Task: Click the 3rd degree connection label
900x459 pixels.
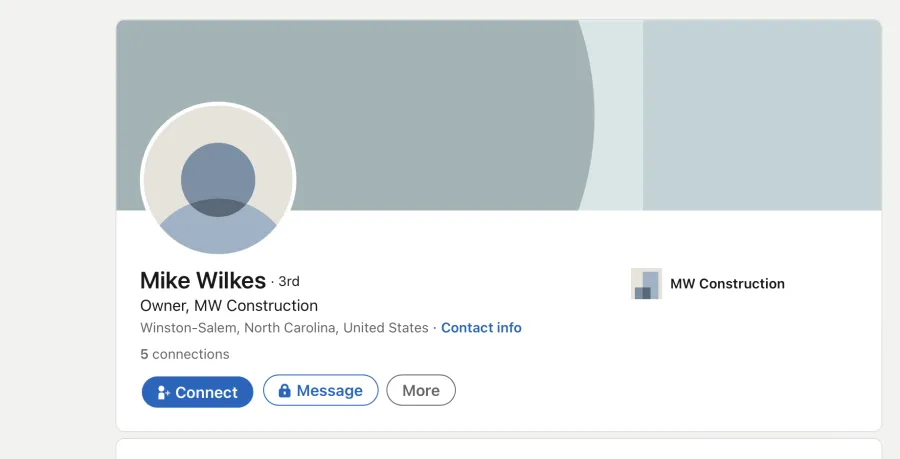Action: click(x=289, y=281)
